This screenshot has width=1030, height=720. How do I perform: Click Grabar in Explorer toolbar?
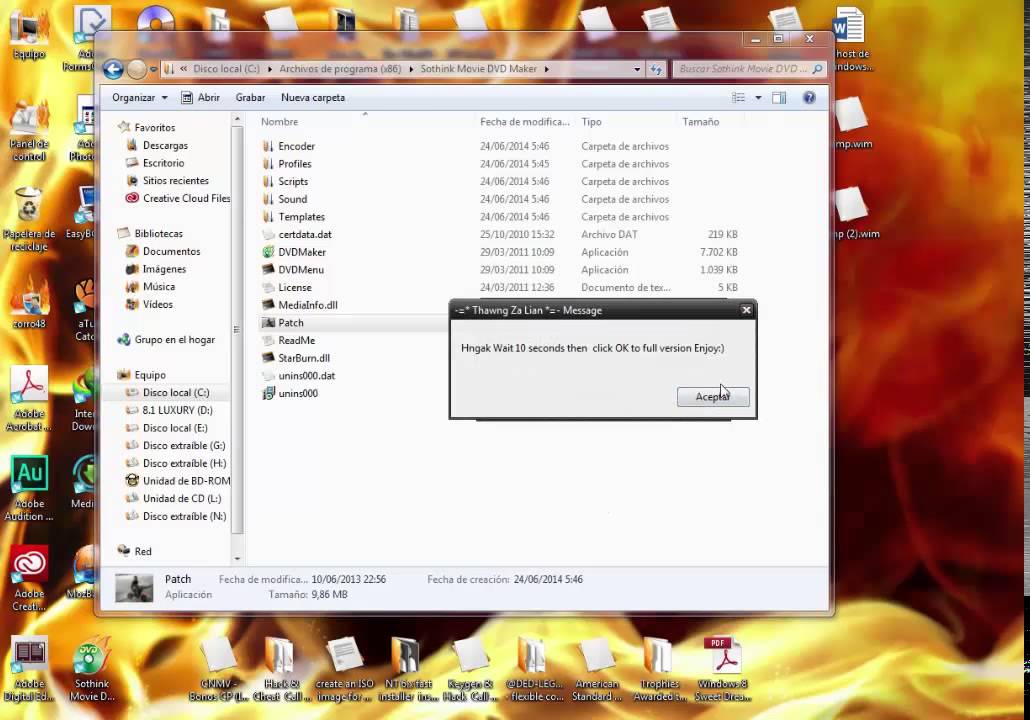pyautogui.click(x=250, y=97)
